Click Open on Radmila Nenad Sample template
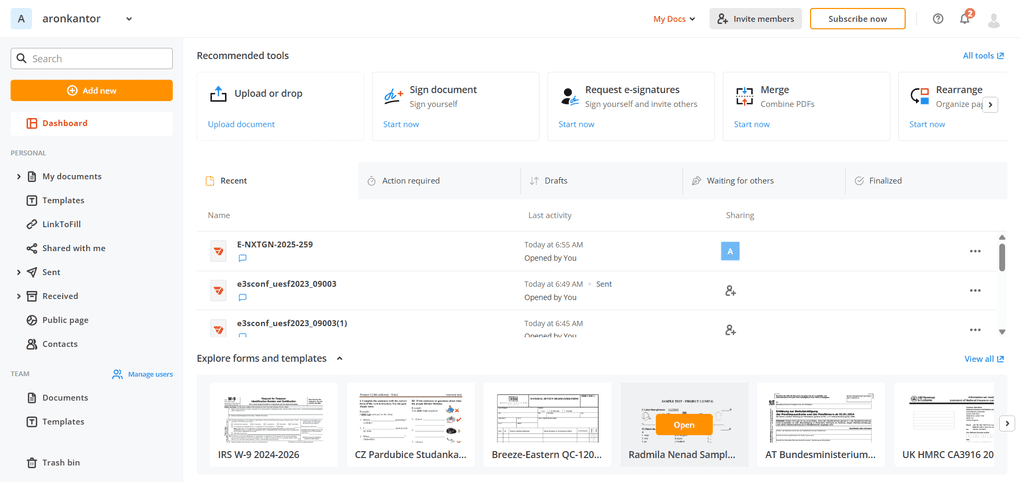Screen dimensions: 1020x482 684,425
